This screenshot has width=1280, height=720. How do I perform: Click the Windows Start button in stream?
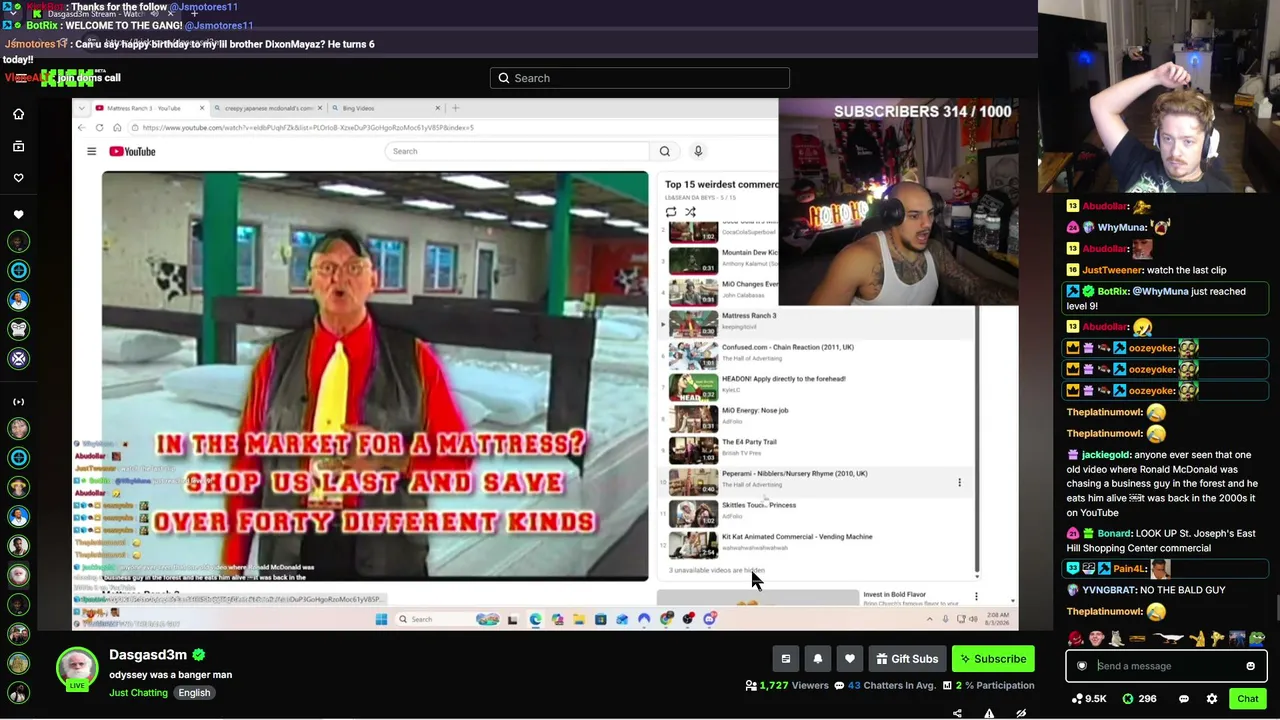point(381,620)
